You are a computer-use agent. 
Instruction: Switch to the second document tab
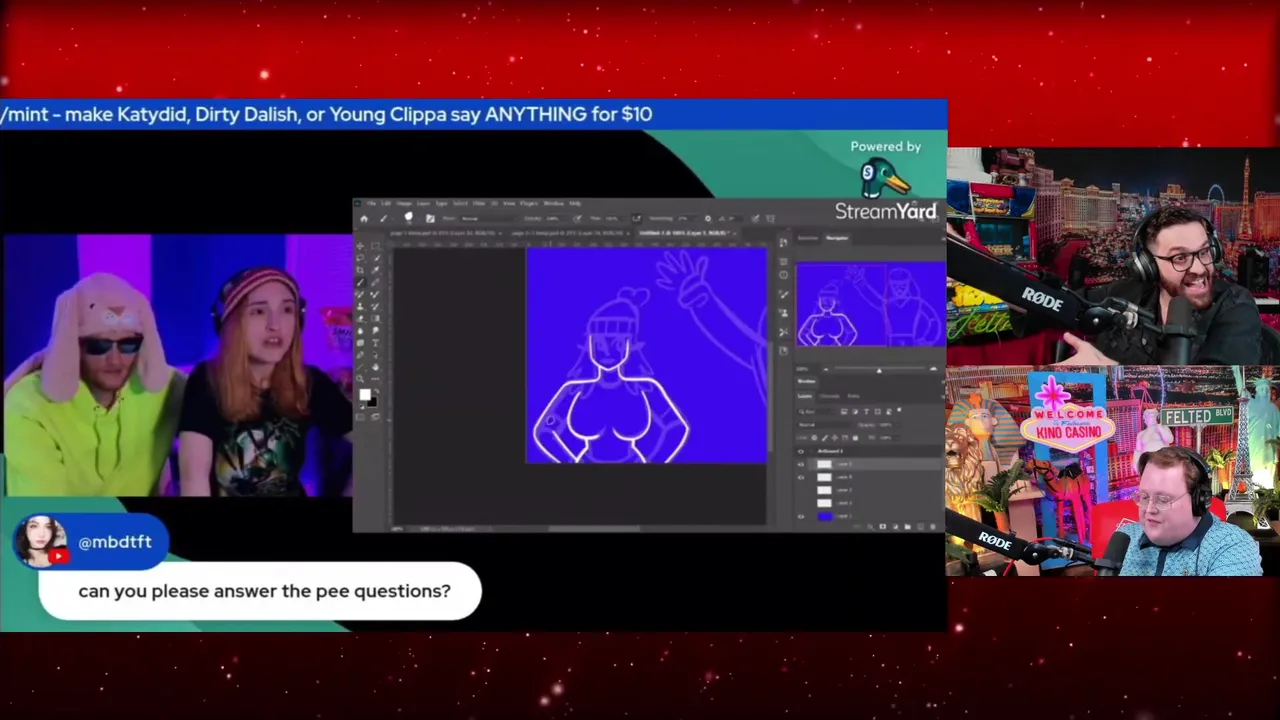569,233
